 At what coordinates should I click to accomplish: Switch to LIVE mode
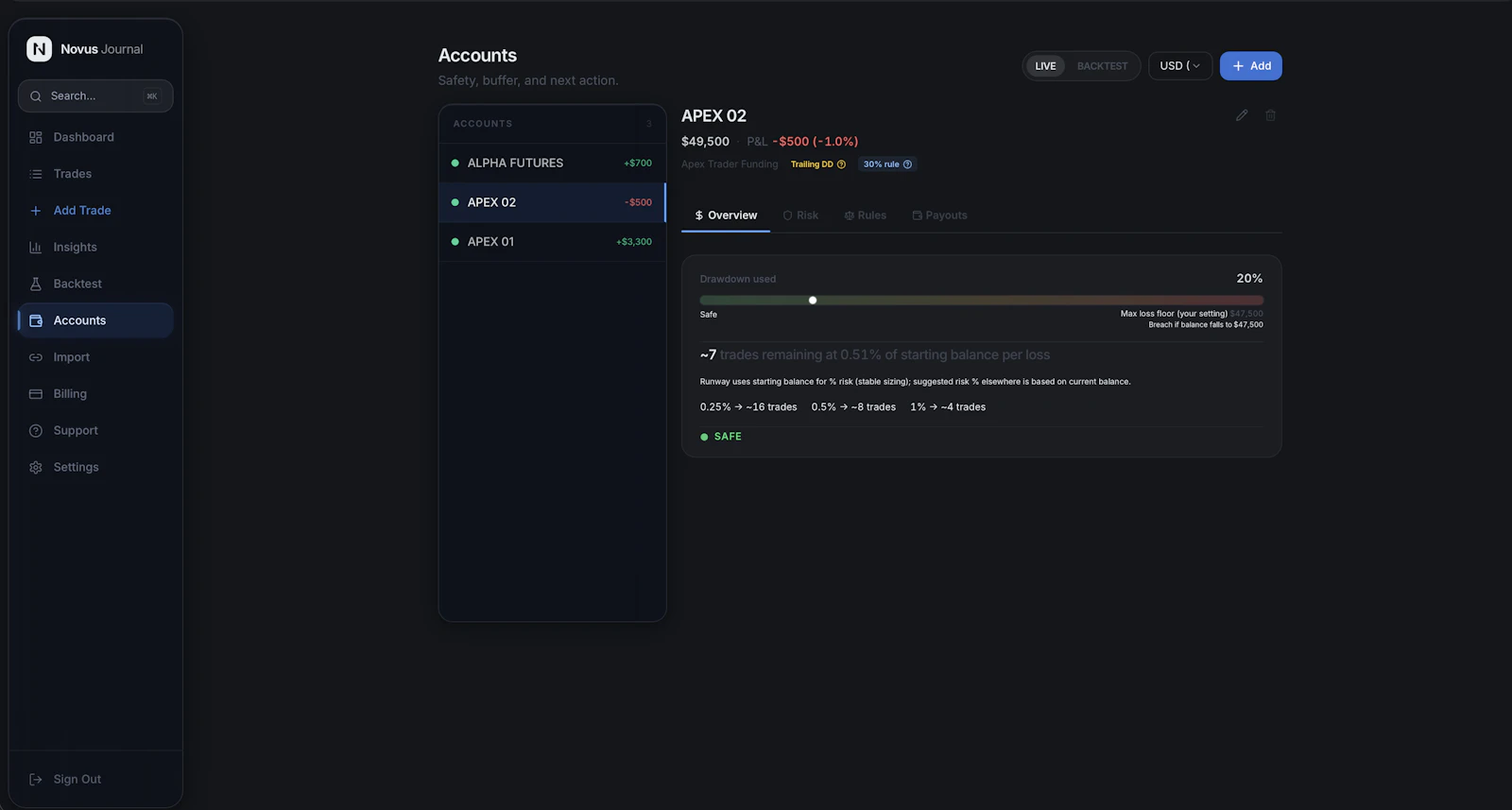(x=1045, y=66)
